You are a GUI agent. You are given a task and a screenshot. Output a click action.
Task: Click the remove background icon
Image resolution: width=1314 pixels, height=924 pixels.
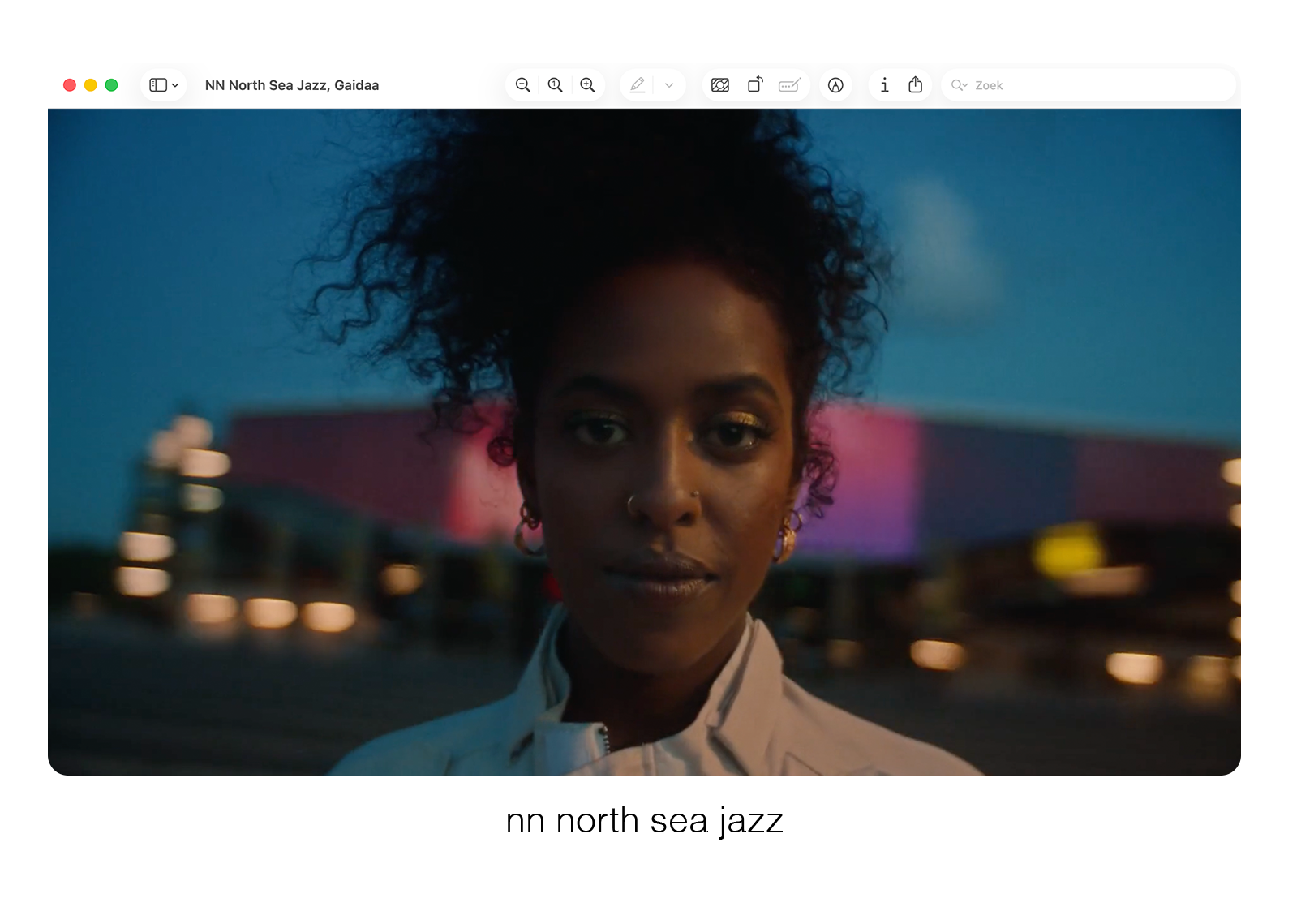720,85
